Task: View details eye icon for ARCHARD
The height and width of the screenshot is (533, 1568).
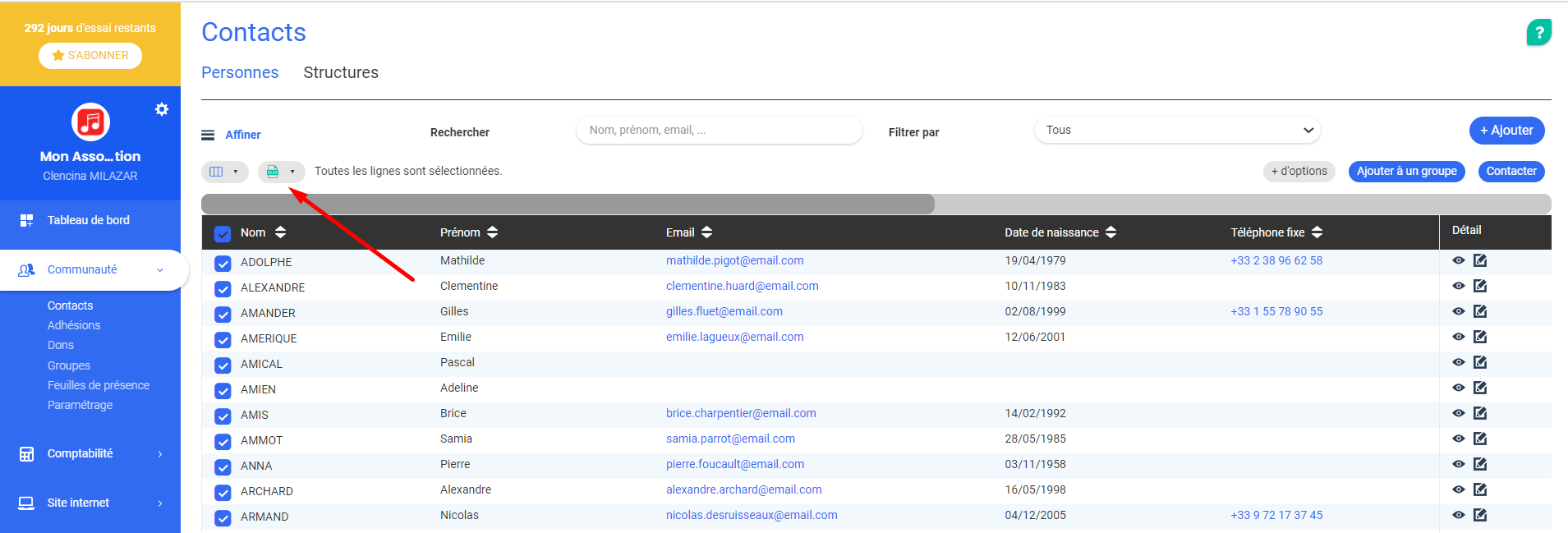Action: (x=1459, y=489)
